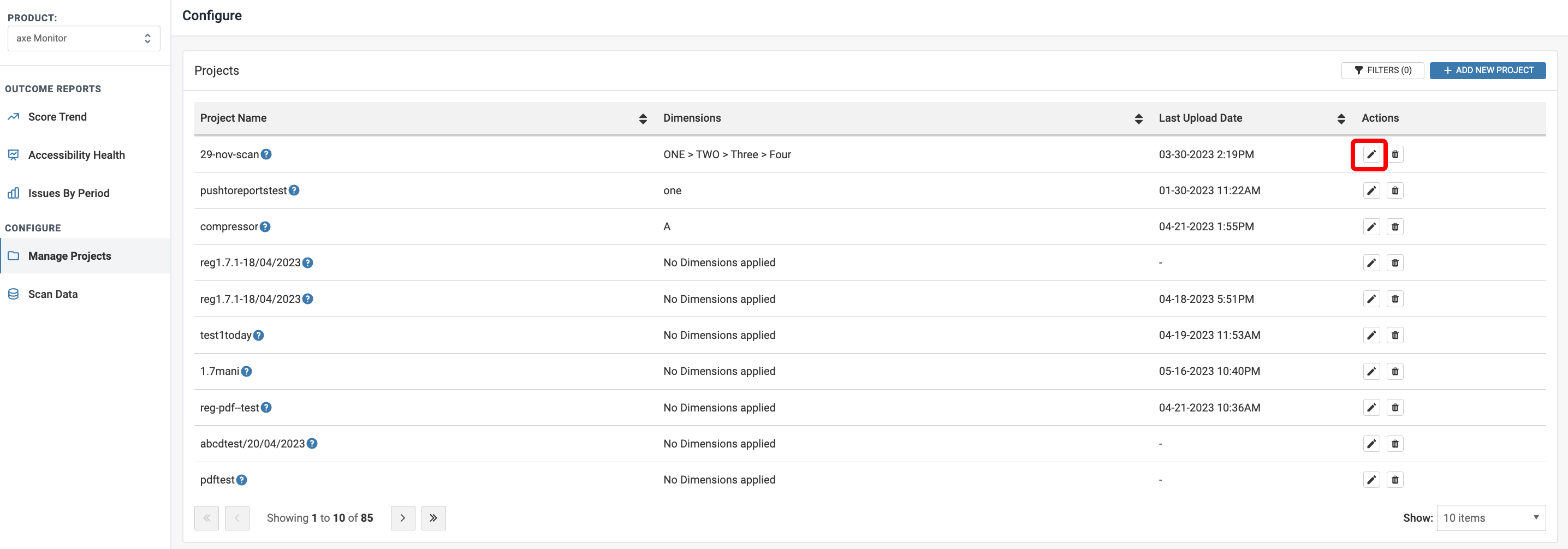Delete the pushtoreportstest project via trash icon
Viewport: 1568px width, 549px height.
tap(1394, 190)
